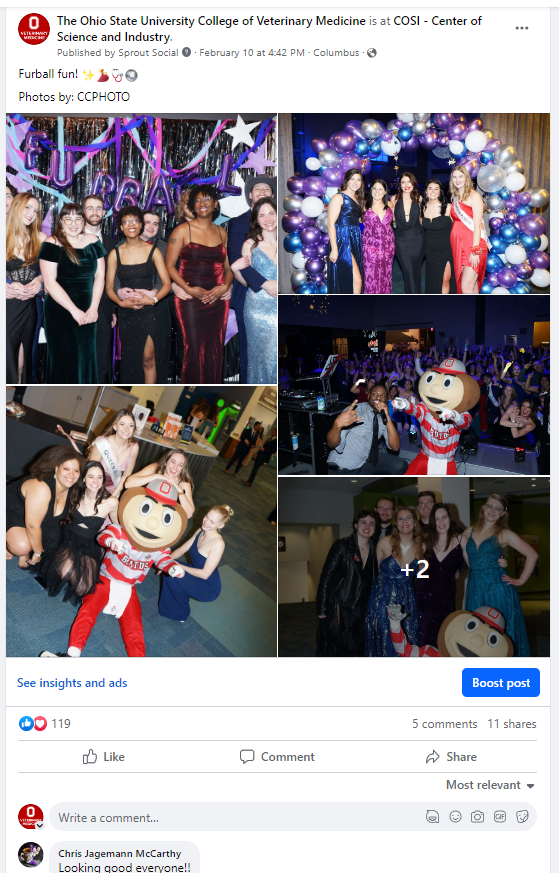Click the avatar sticker icon in comment box

pos(433,817)
